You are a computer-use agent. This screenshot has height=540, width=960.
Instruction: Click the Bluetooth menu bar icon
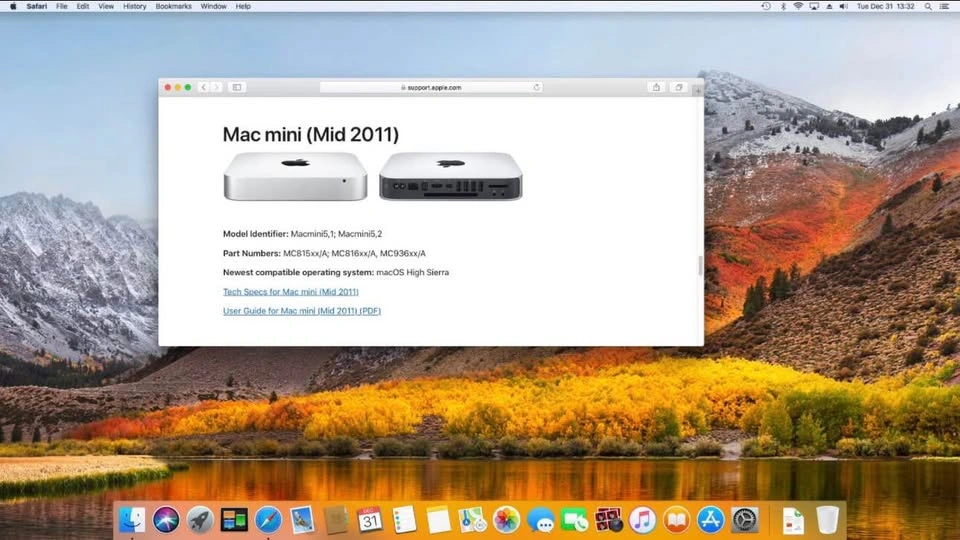(x=783, y=6)
